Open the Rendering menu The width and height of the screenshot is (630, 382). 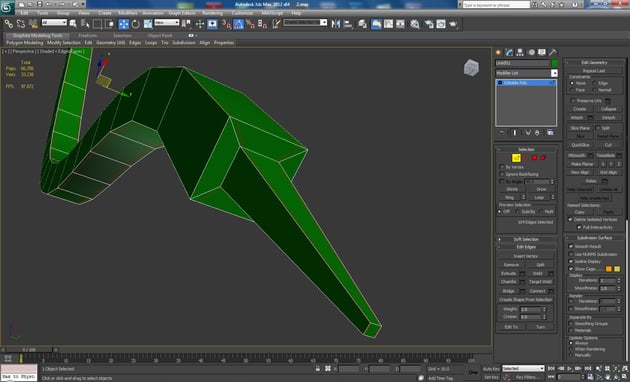click(213, 13)
